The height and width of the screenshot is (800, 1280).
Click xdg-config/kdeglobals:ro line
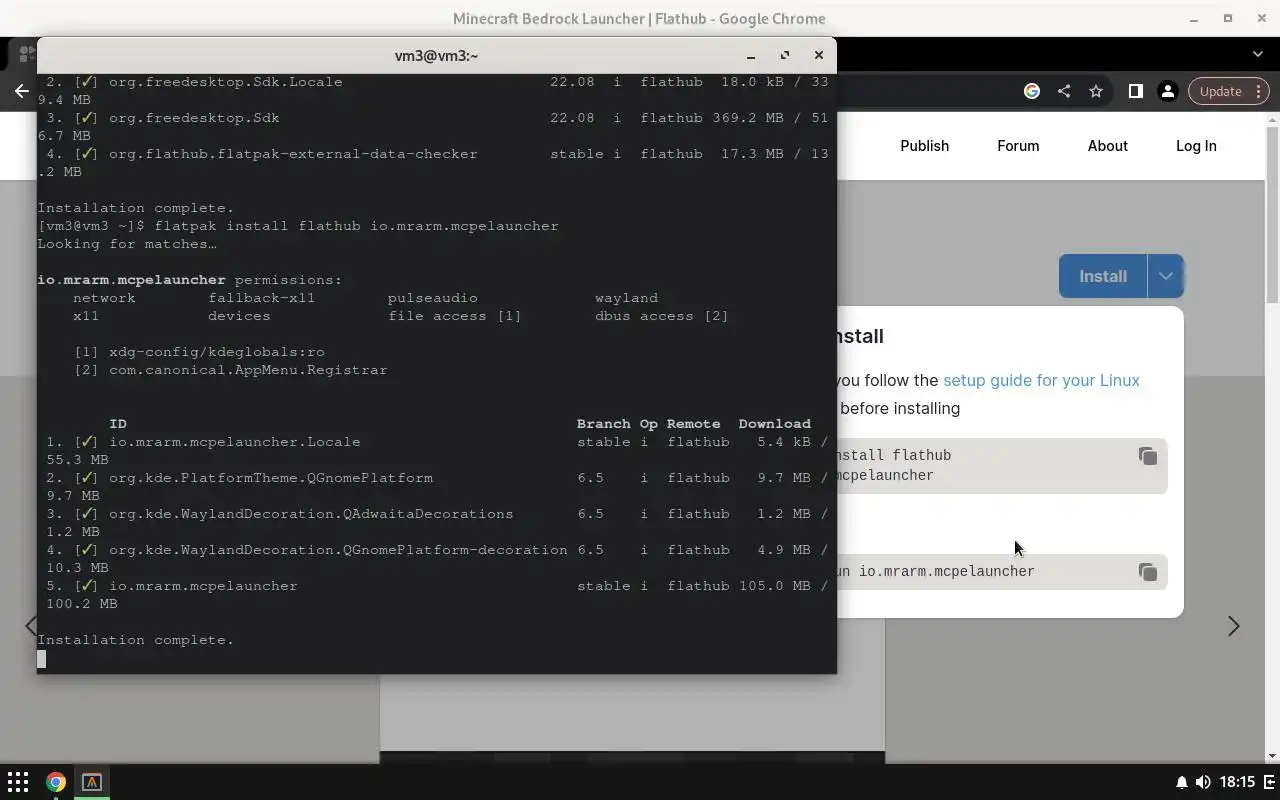[199, 352]
